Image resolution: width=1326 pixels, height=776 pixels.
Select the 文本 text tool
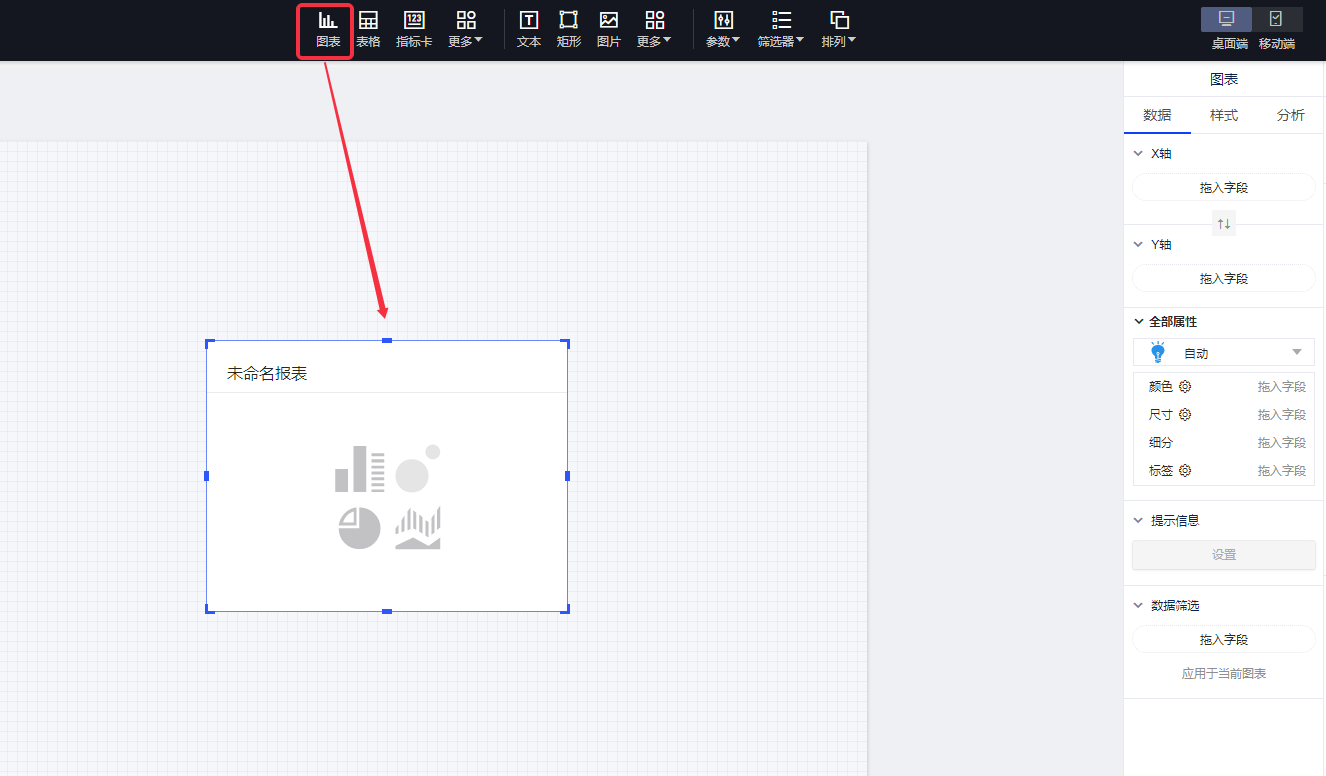pos(529,21)
